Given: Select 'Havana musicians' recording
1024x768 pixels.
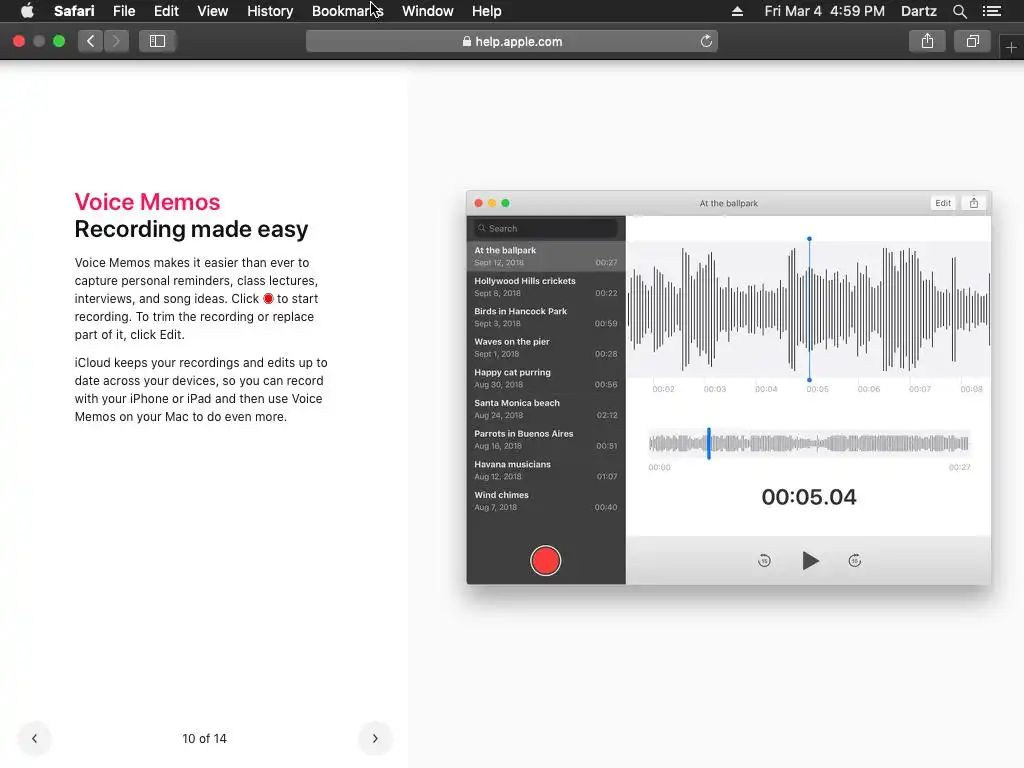Looking at the screenshot, I should 546,470.
